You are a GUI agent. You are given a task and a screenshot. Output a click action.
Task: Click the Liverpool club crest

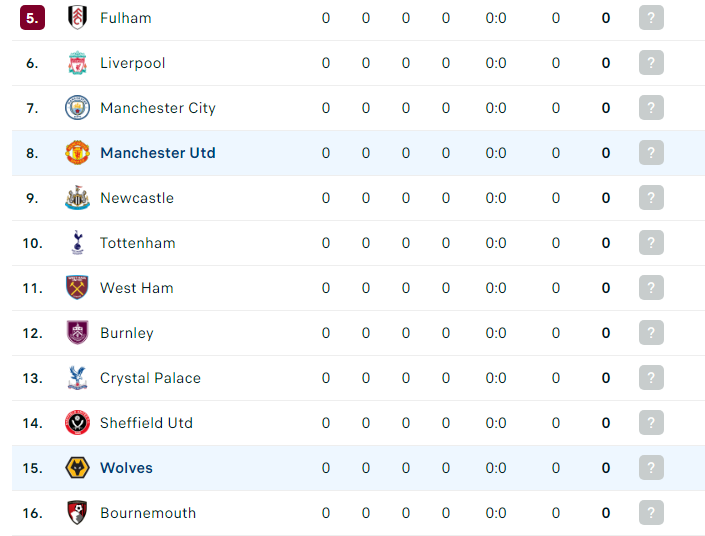77,63
